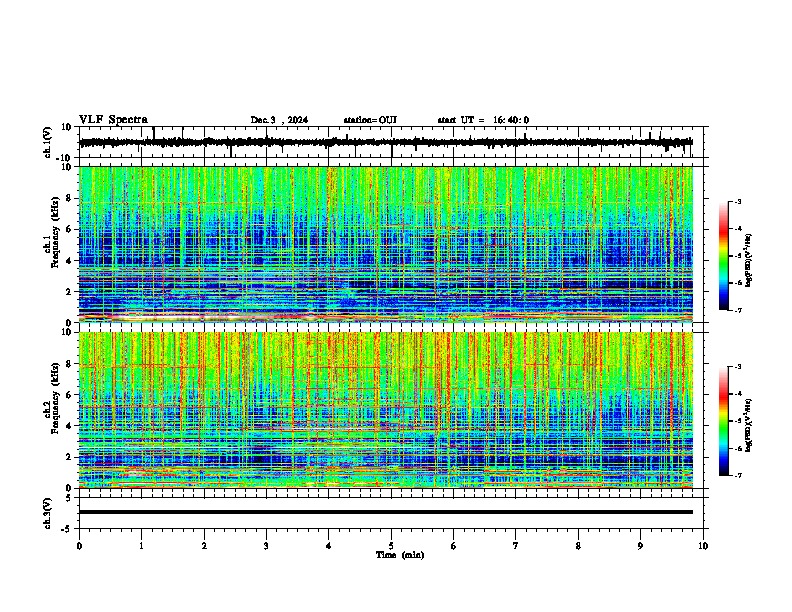Image resolution: width=792 pixels, height=612 pixels.
Task: Click time axis tick label "9"
Action: point(640,546)
